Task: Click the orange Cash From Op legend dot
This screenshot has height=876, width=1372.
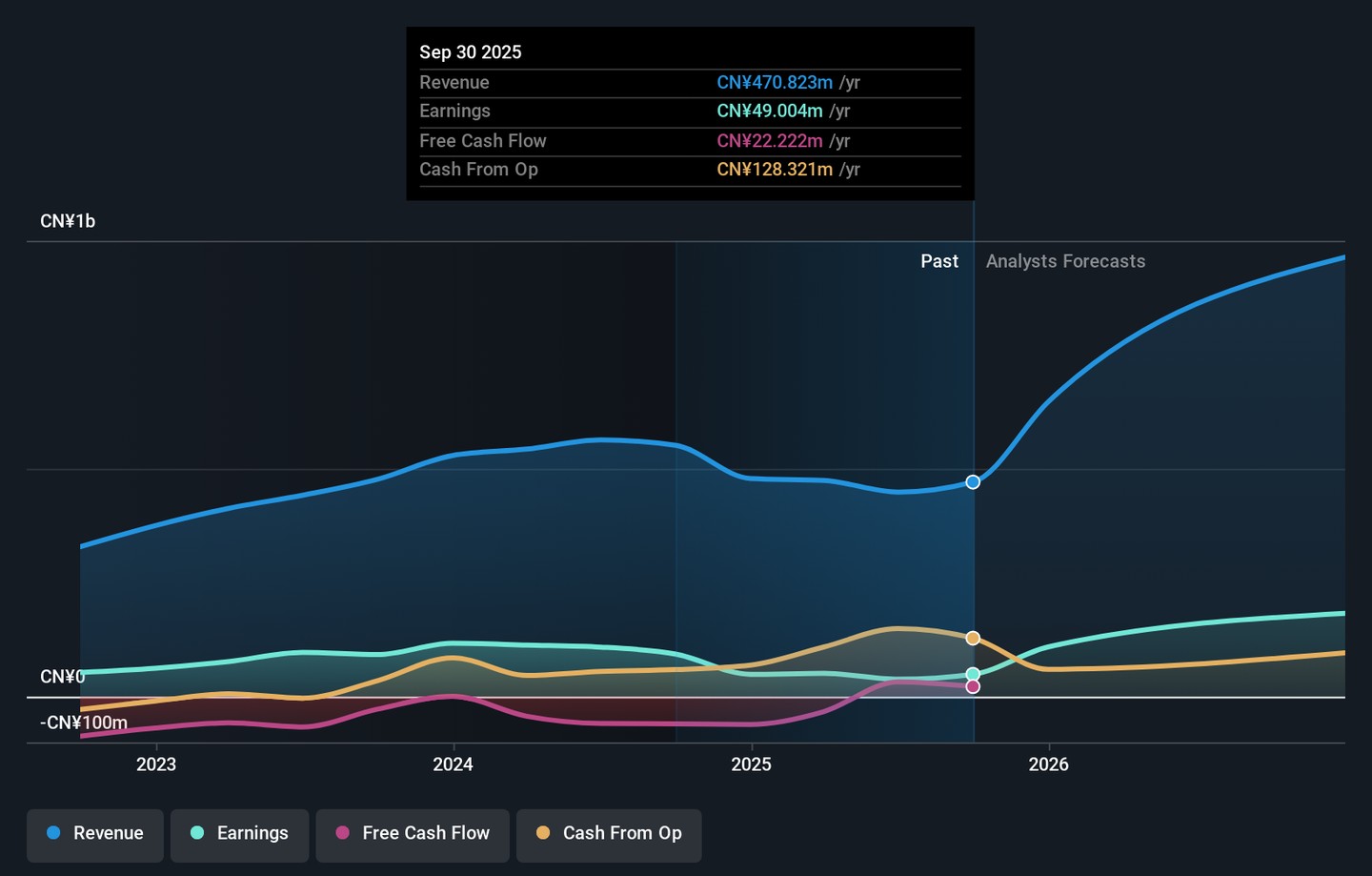Action: click(543, 833)
